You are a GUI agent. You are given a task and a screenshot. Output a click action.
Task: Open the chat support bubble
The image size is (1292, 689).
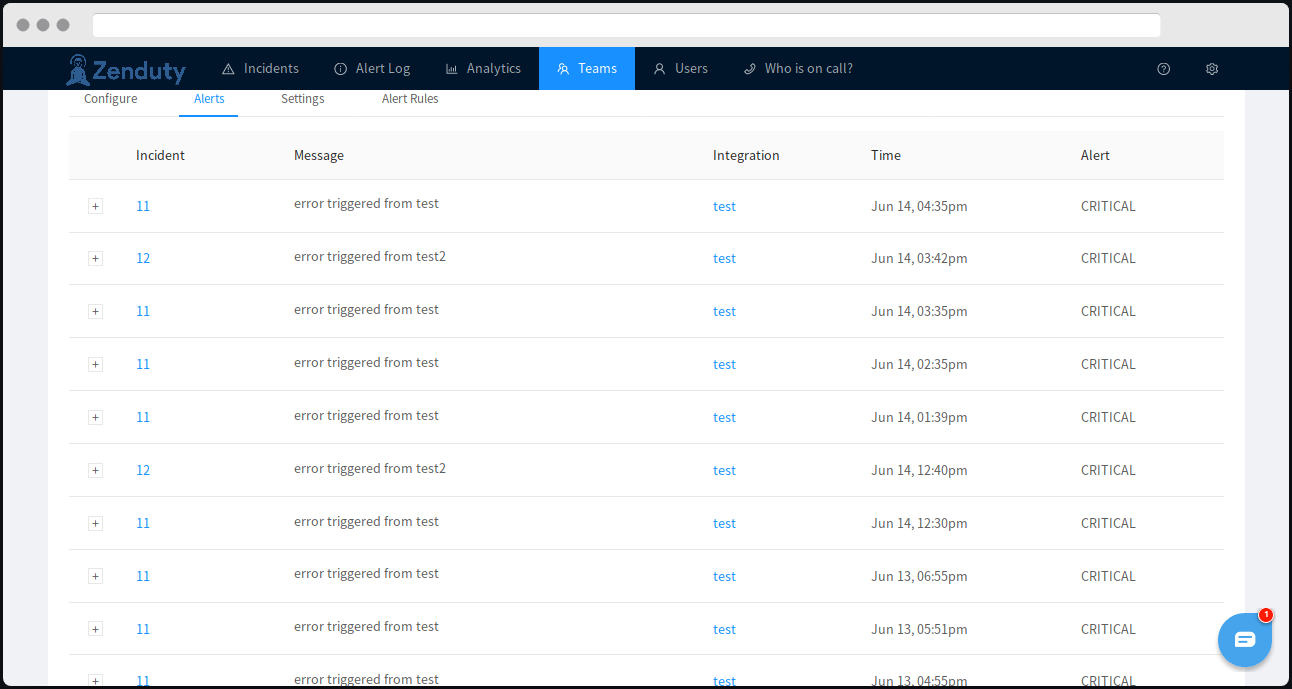[1244, 640]
